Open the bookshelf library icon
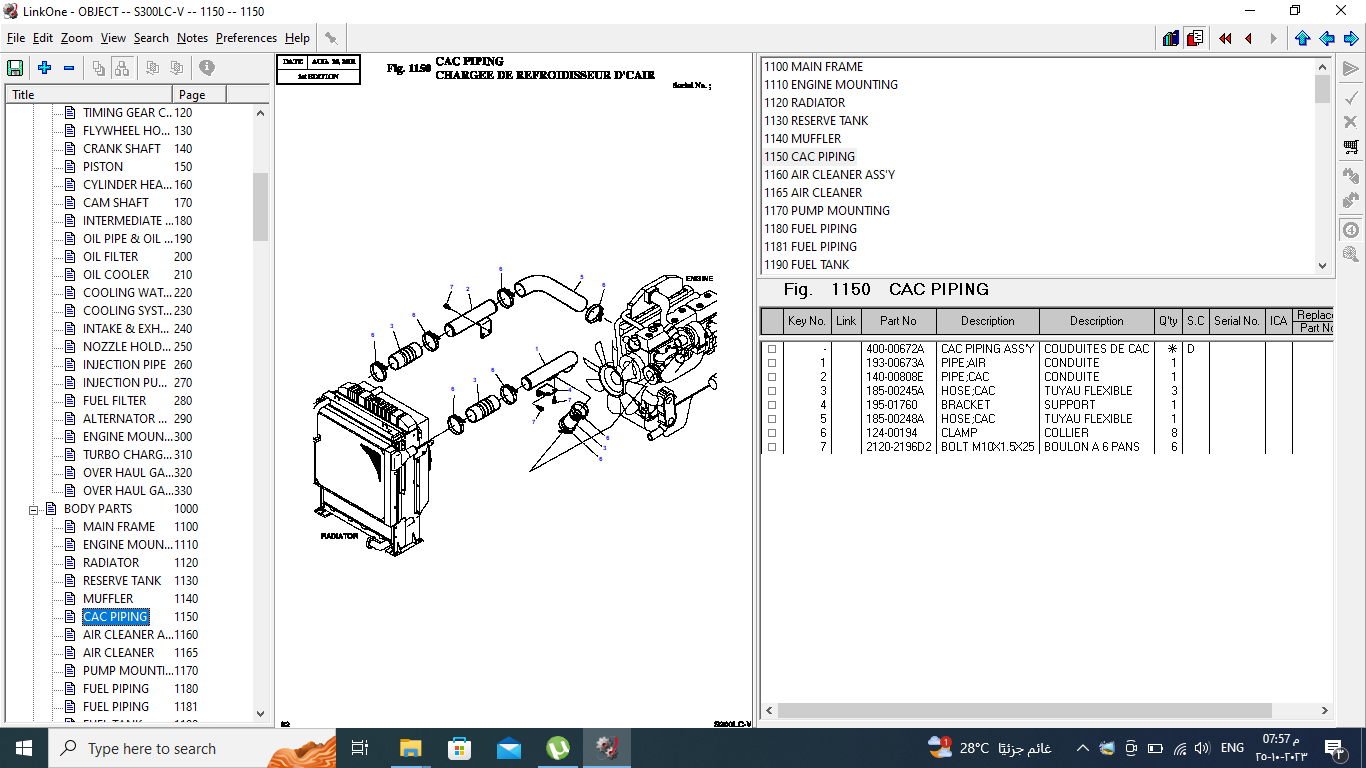Image resolution: width=1366 pixels, height=768 pixels. coord(1171,38)
